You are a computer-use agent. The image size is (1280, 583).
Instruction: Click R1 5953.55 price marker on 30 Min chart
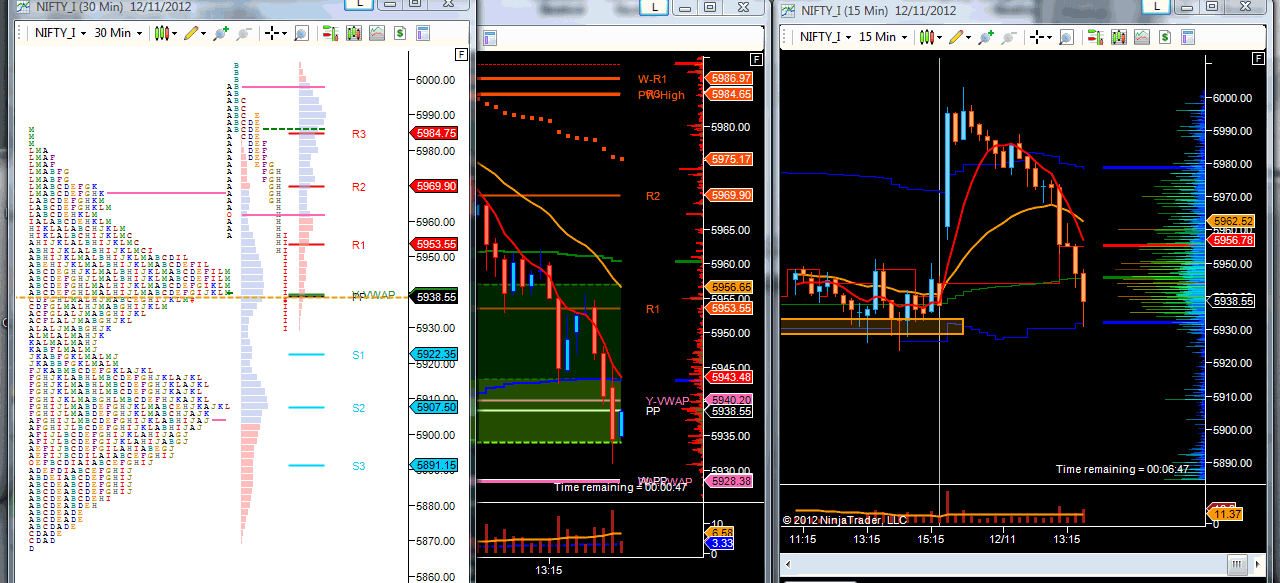(x=434, y=244)
